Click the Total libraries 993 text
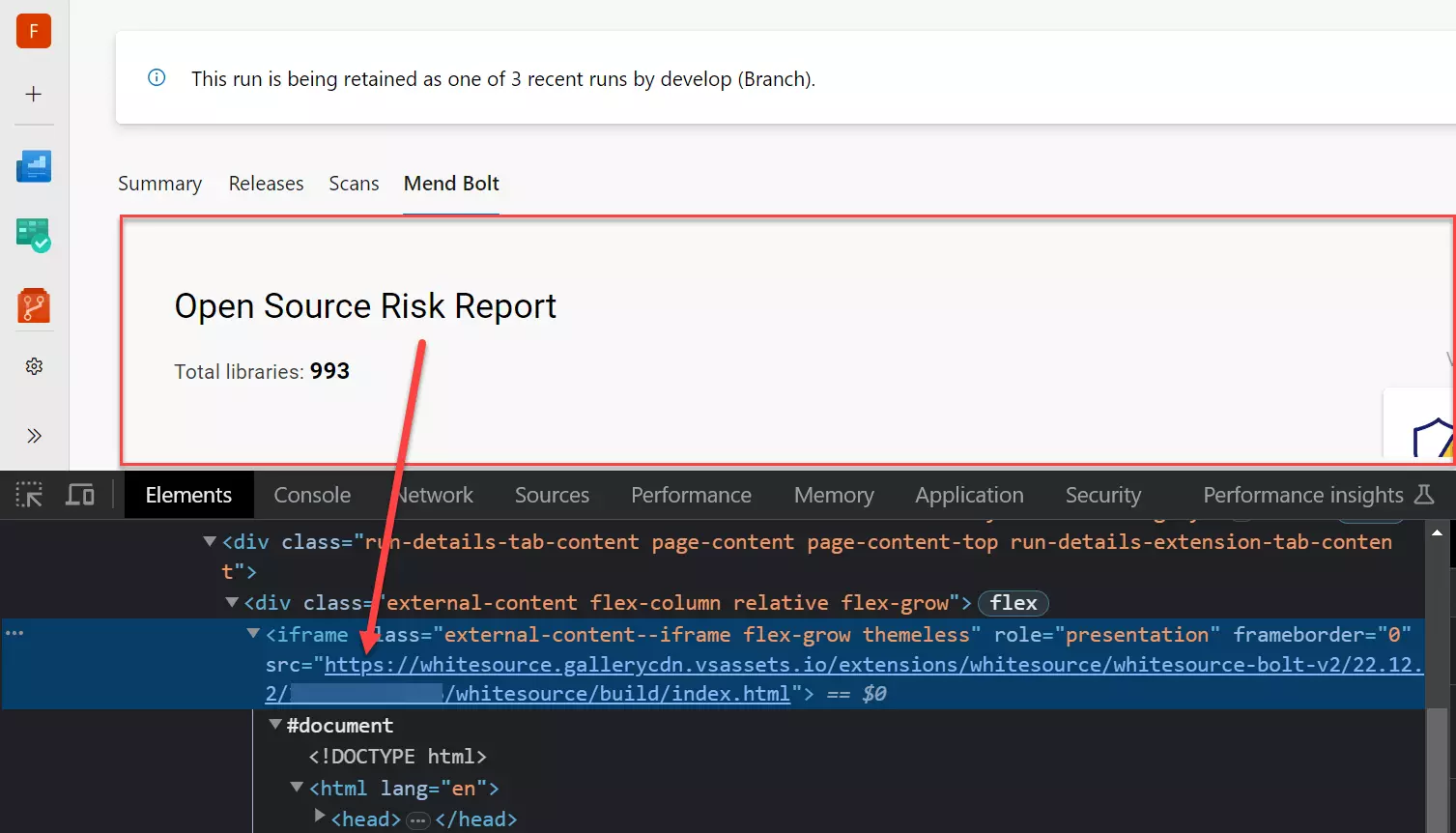Viewport: 1456px width, 833px height. [262, 371]
